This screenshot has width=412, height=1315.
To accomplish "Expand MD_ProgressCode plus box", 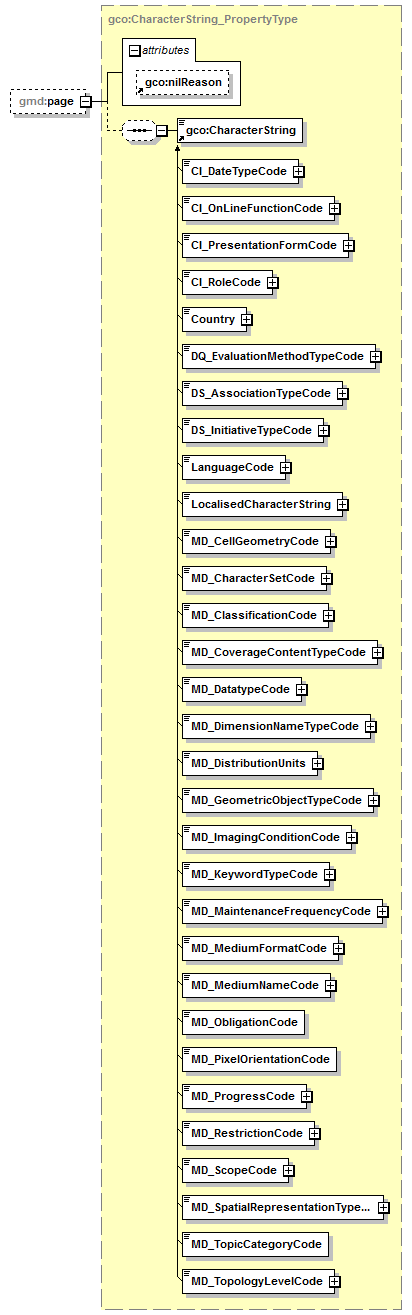I will [307, 1096].
